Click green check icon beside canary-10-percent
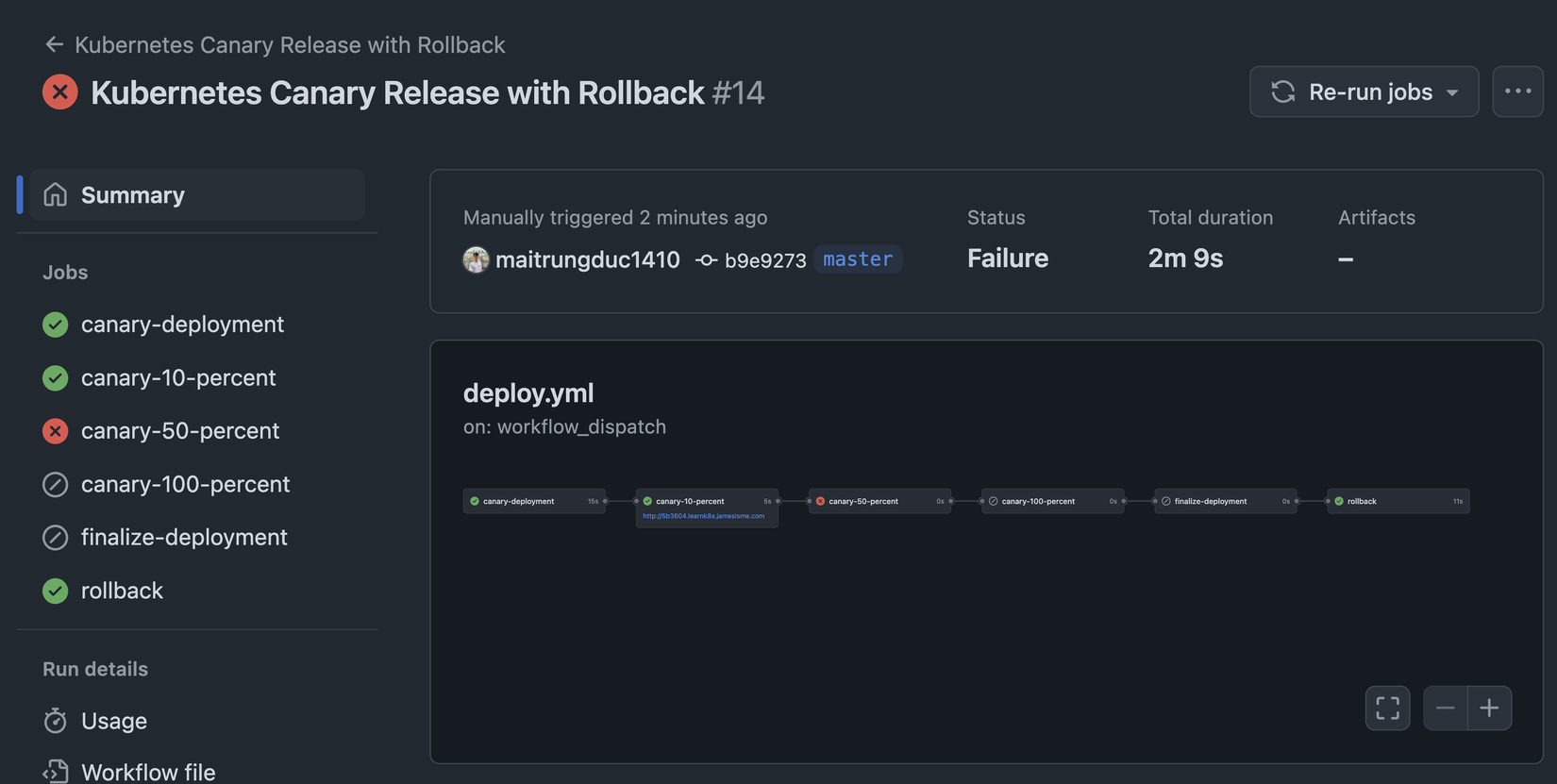This screenshot has height=784, width=1557. pyautogui.click(x=56, y=378)
